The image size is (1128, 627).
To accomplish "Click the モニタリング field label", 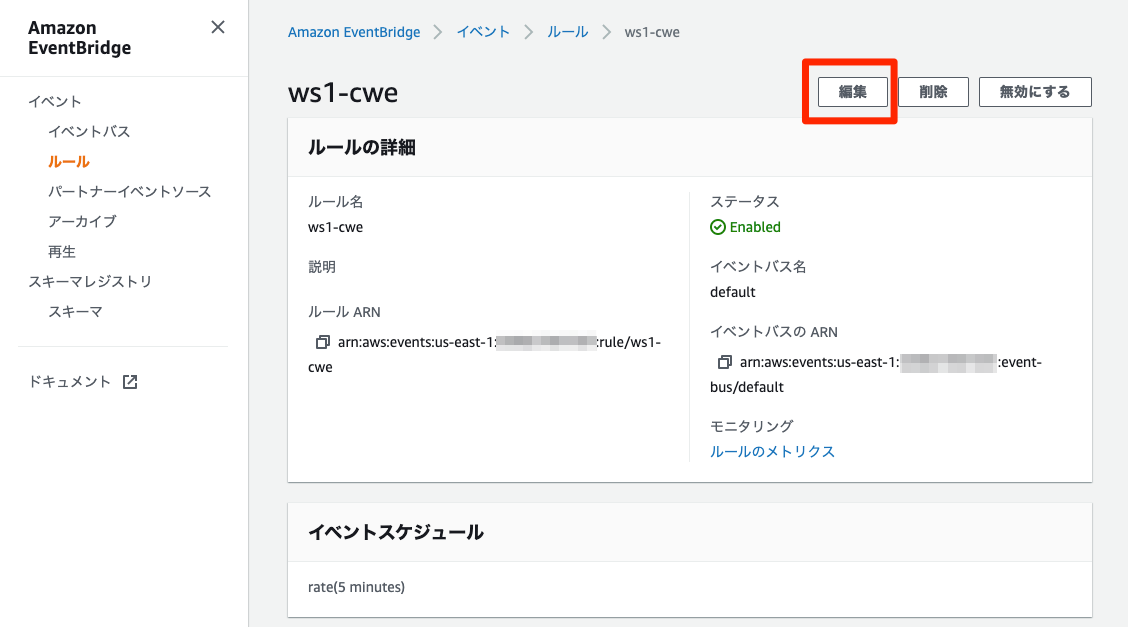I will 751,426.
